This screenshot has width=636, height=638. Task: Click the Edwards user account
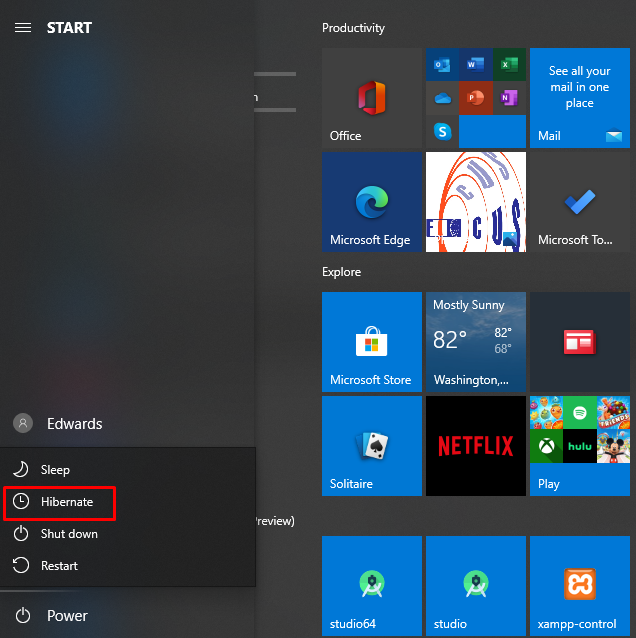[58, 424]
